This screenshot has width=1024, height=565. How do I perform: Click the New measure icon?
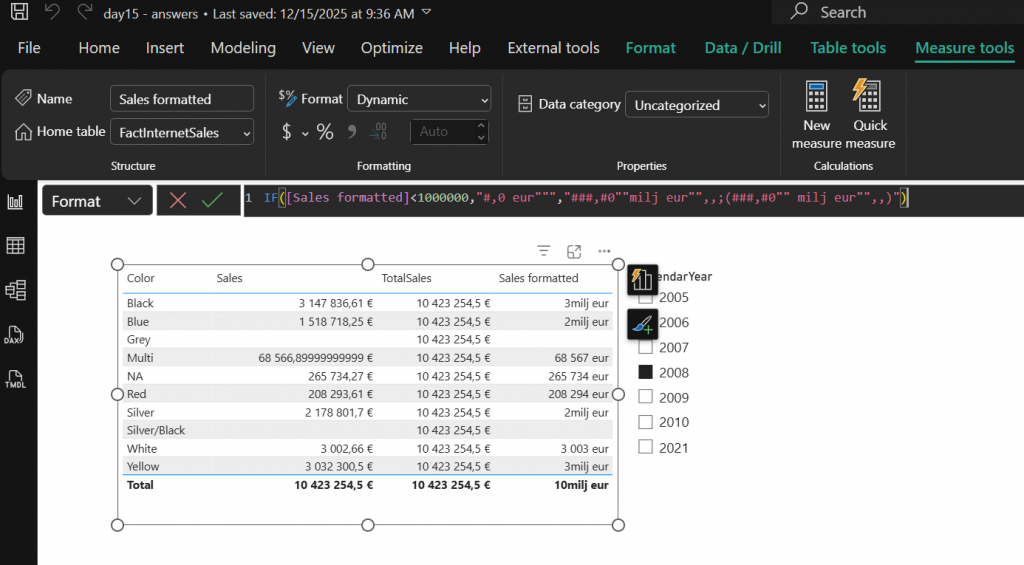pyautogui.click(x=816, y=115)
